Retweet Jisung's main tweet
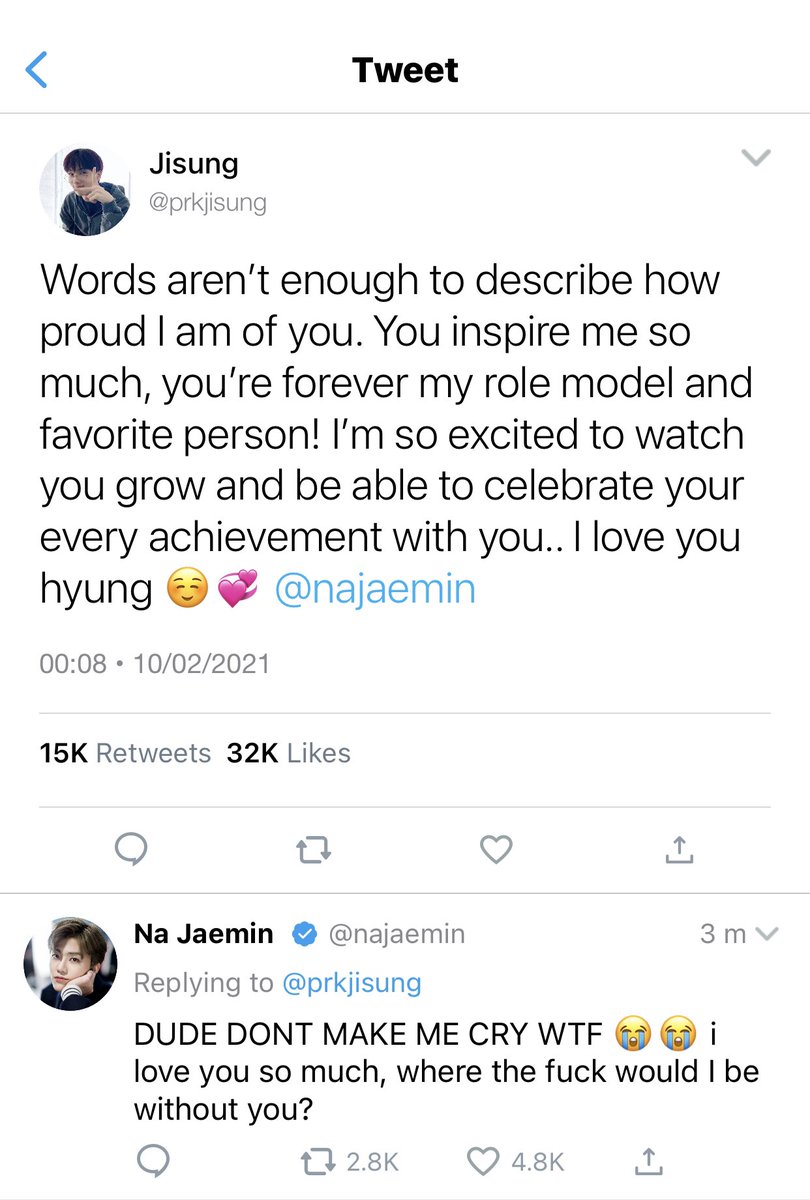 (313, 850)
